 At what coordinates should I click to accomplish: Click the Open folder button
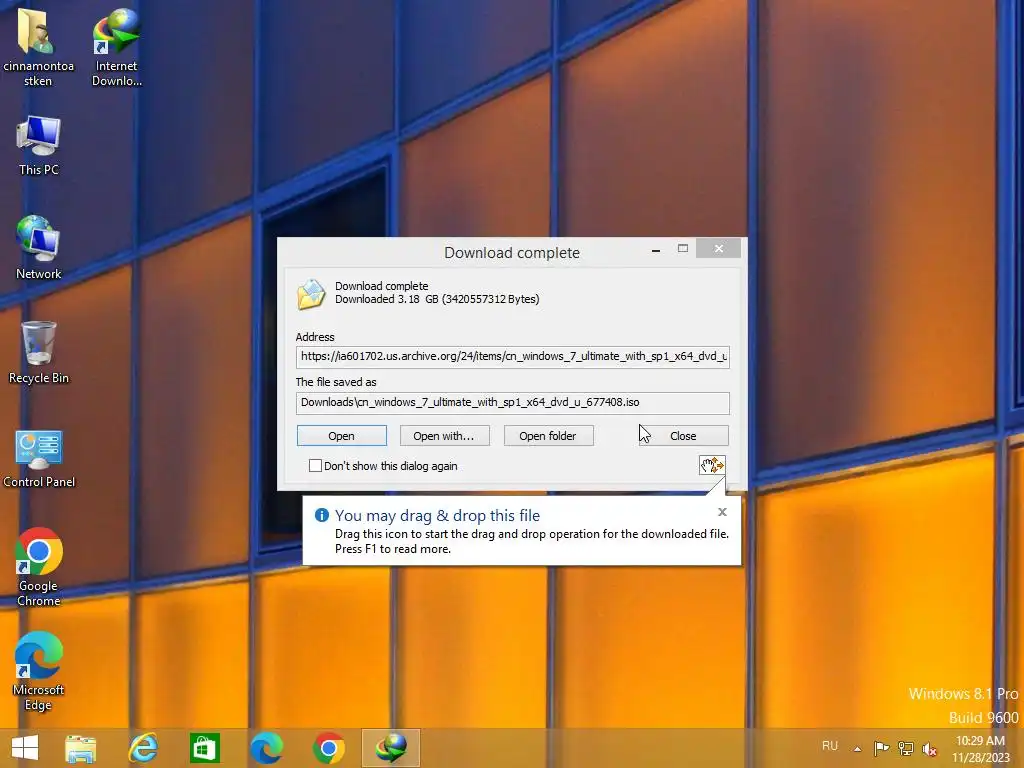(548, 436)
